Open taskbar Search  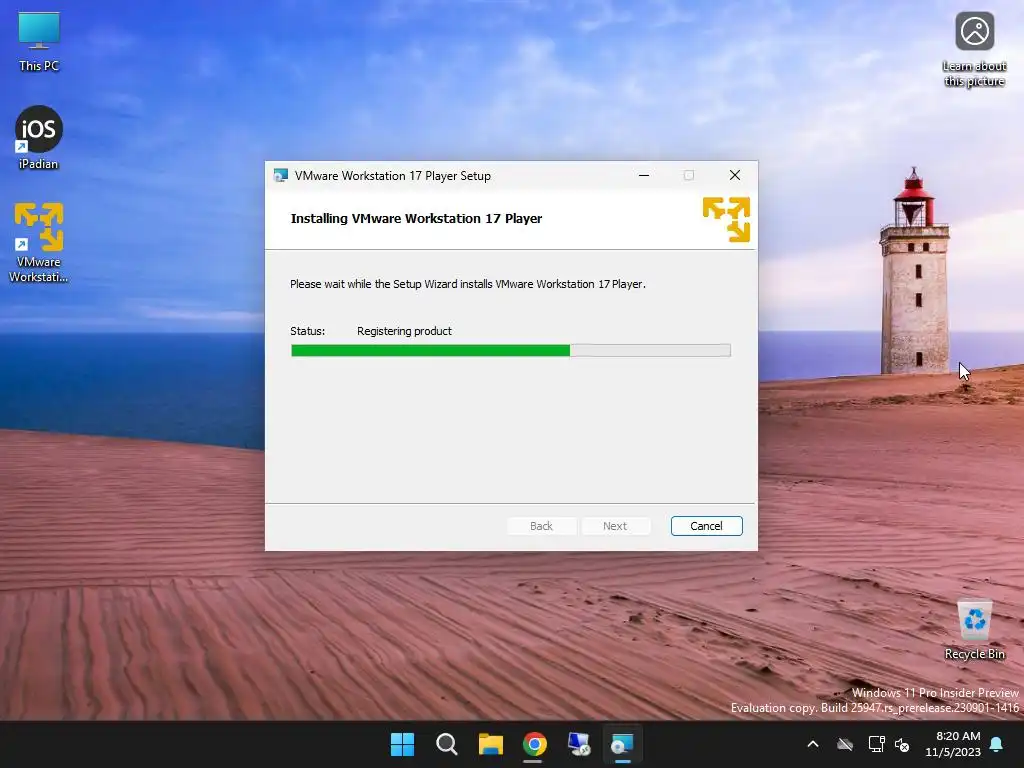pos(447,744)
